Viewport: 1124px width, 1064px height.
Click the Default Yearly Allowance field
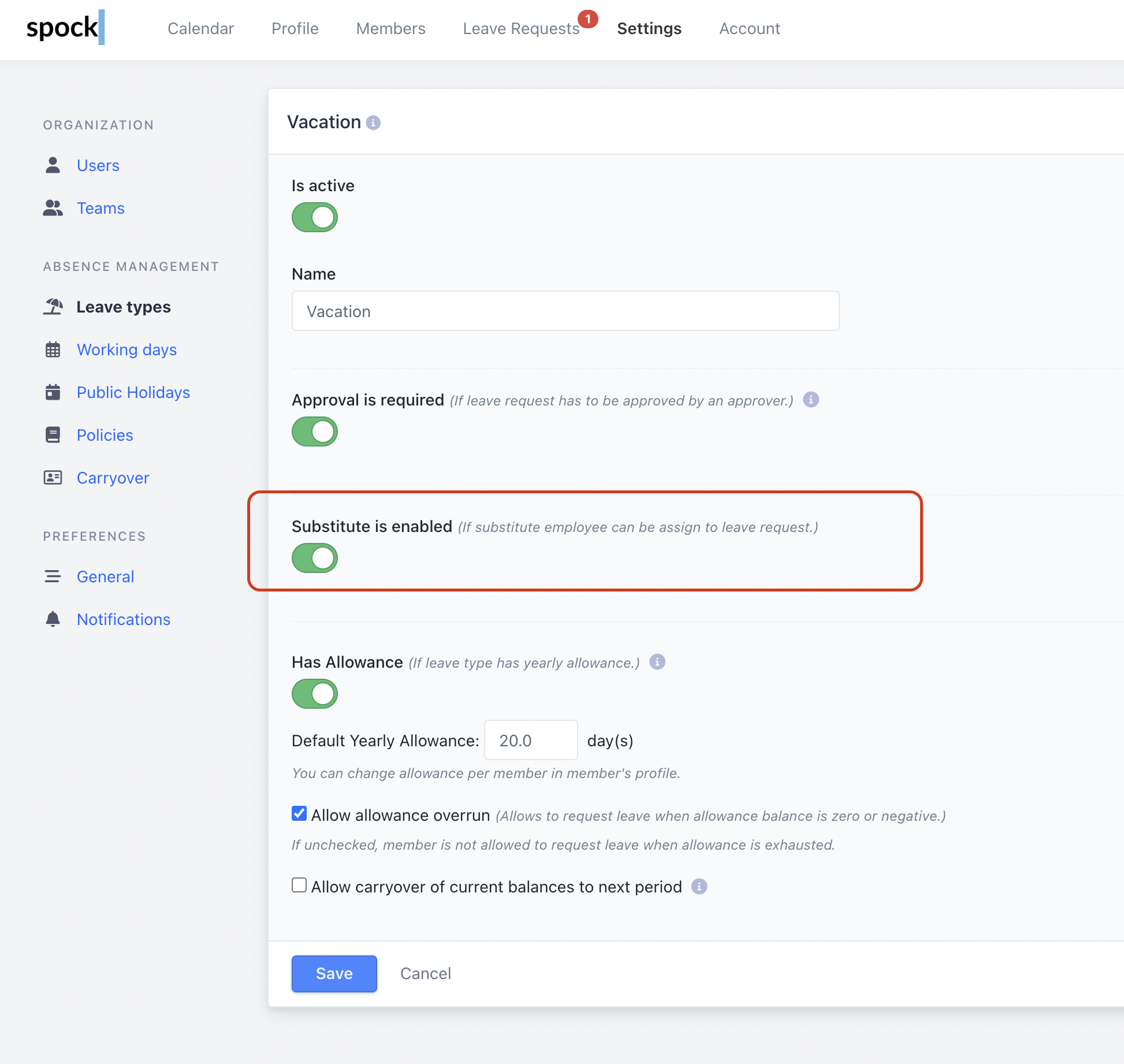530,741
